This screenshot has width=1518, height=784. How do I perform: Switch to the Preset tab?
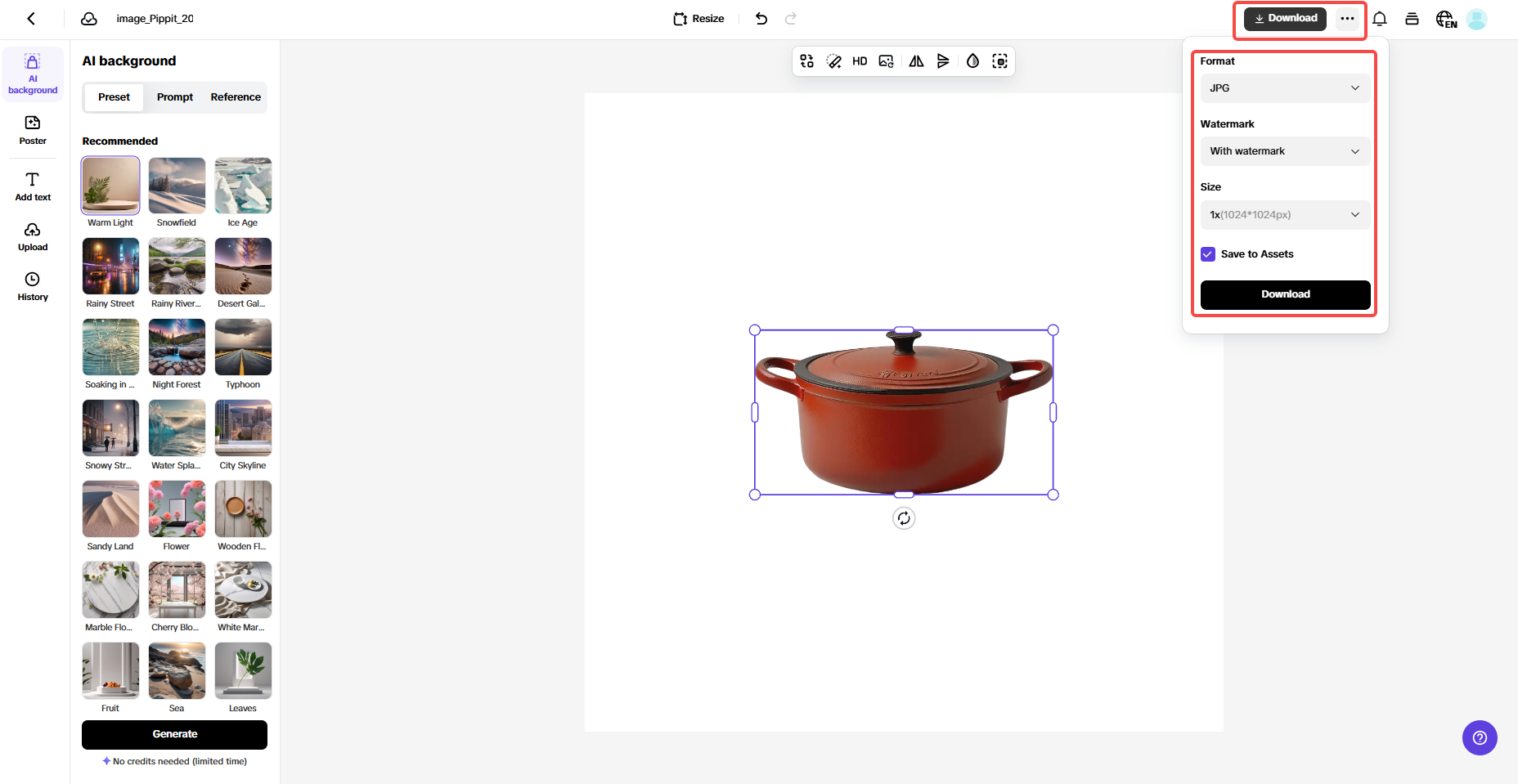tap(114, 97)
